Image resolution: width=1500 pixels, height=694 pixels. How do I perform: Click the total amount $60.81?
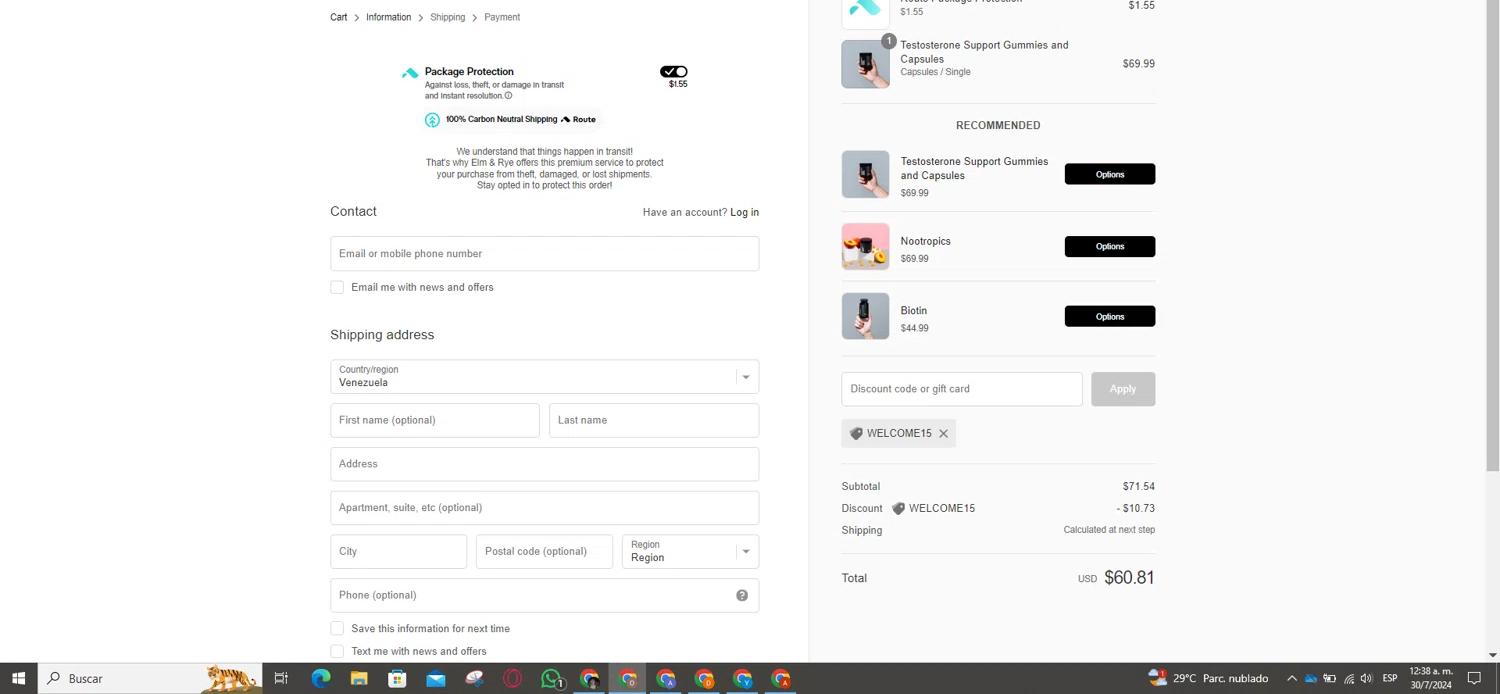pos(1129,578)
